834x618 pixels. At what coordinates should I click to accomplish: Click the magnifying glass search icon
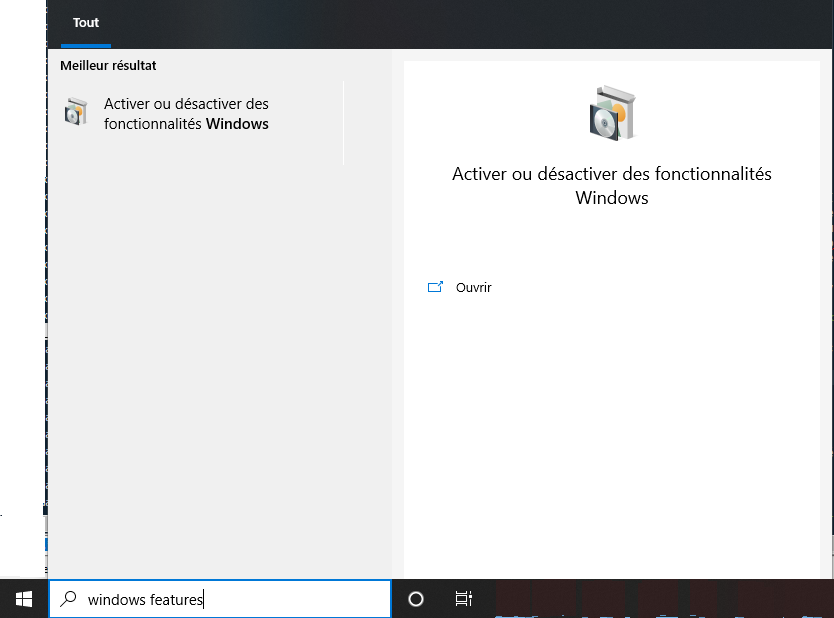[68, 600]
